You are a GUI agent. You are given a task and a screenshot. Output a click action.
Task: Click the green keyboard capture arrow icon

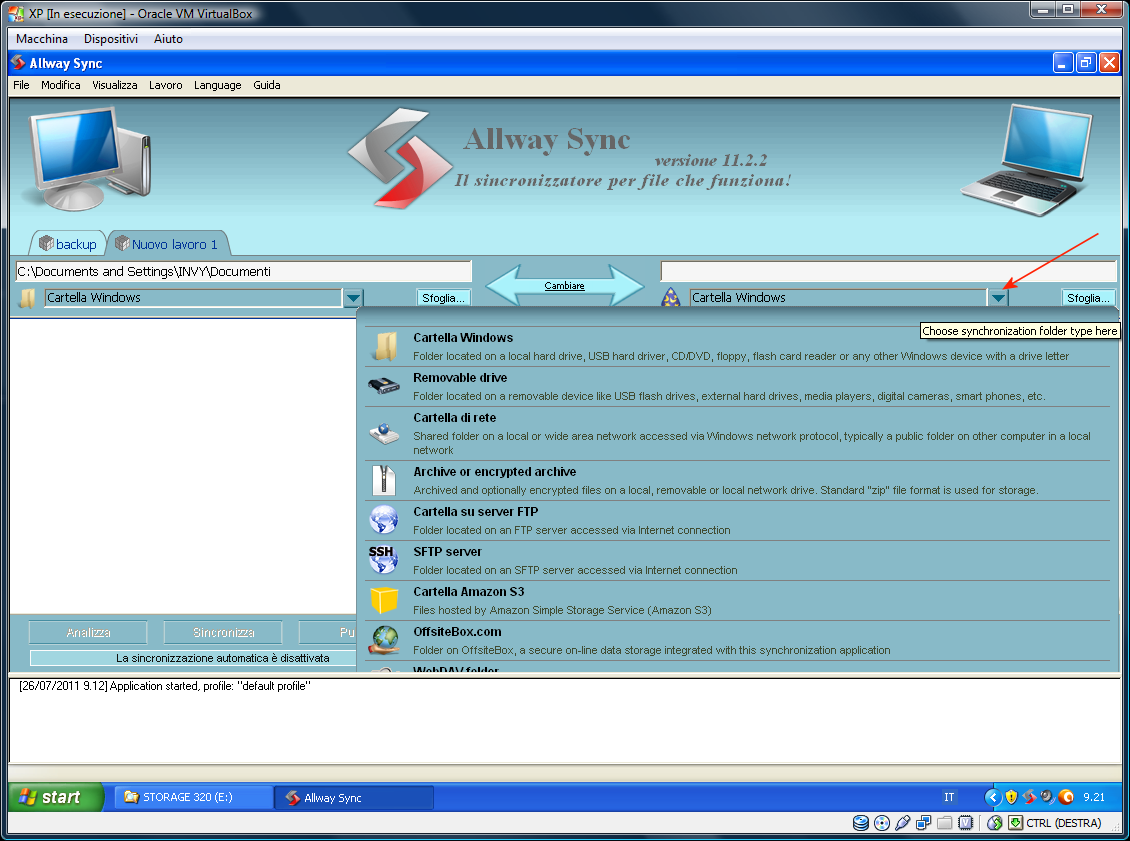(1015, 823)
